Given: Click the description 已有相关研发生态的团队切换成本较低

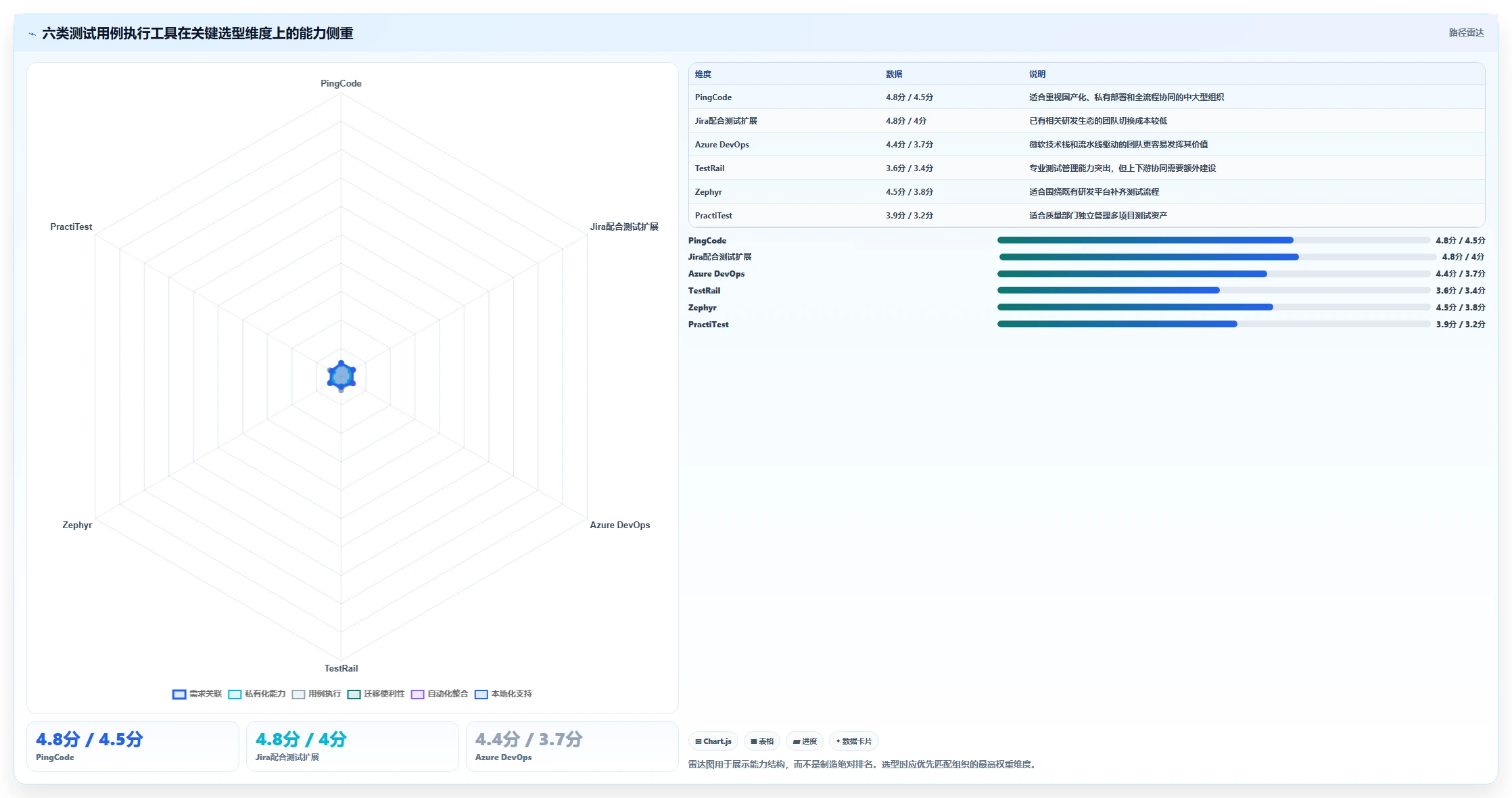Looking at the screenshot, I should click(1098, 121).
